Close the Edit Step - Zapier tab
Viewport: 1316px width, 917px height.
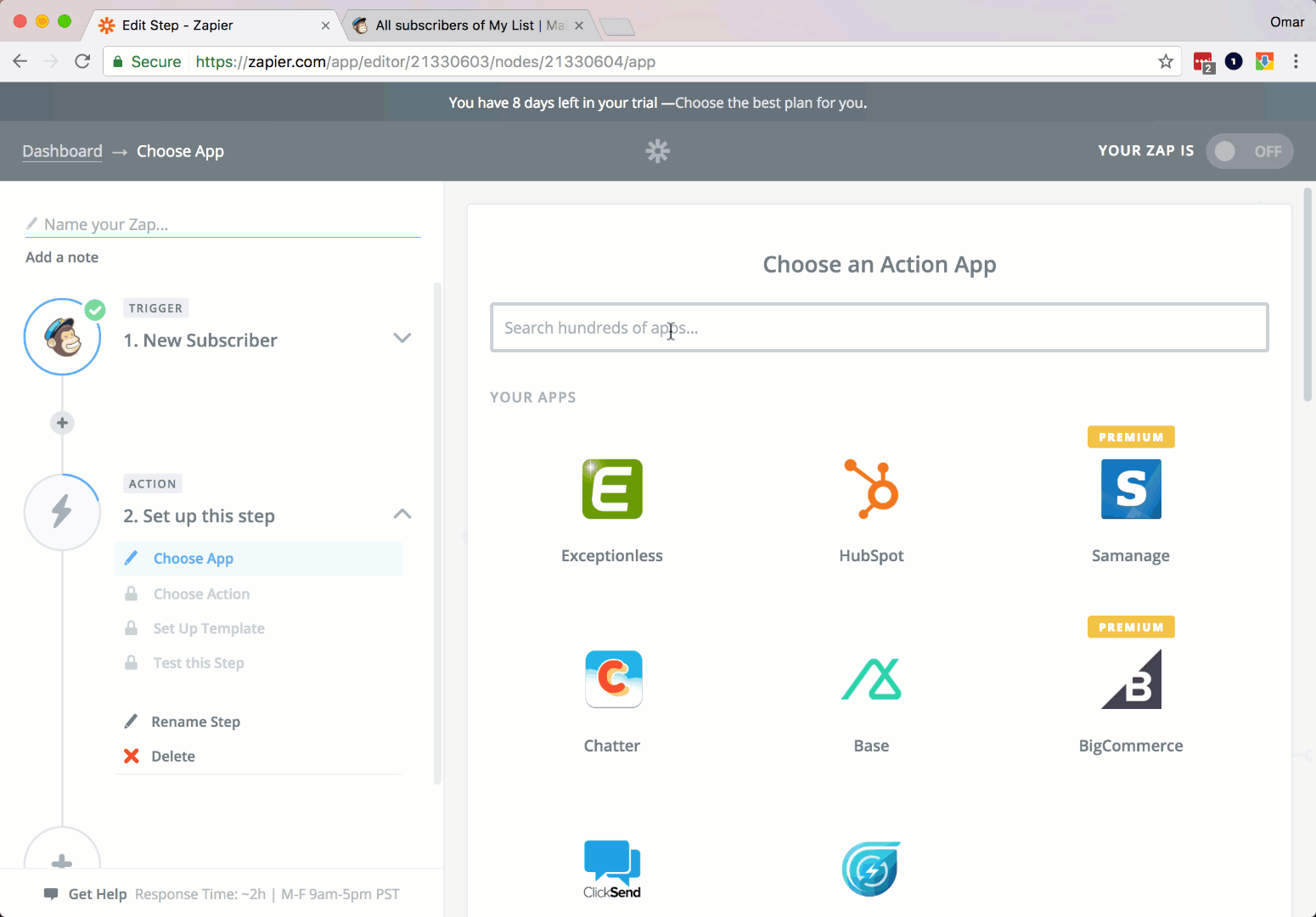(325, 25)
